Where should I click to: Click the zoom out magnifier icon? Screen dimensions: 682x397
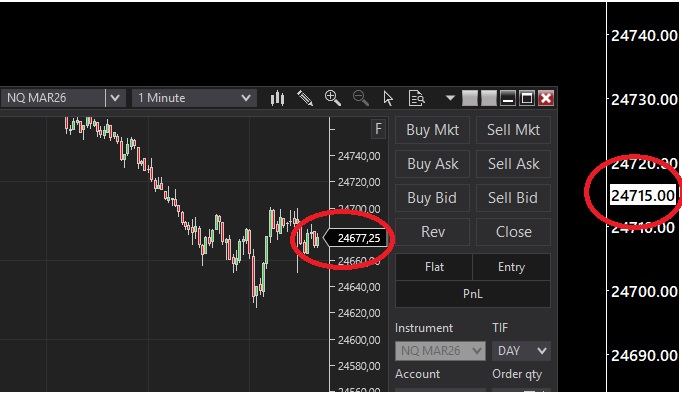(361, 98)
